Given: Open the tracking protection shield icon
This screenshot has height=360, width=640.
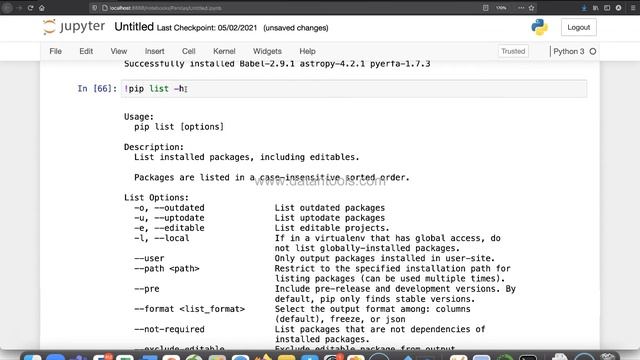Looking at the screenshot, I should [94, 8].
